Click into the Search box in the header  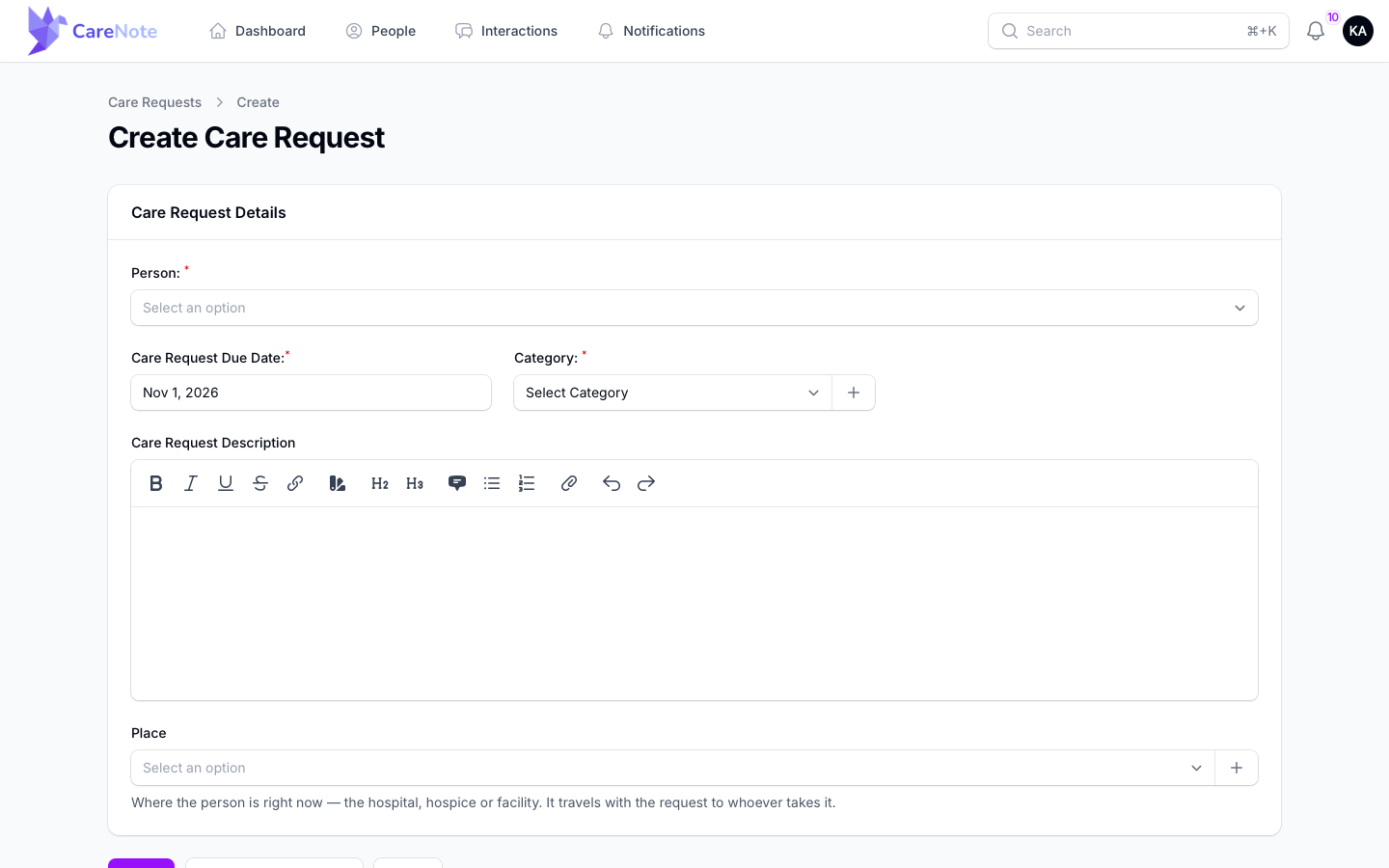click(1138, 31)
